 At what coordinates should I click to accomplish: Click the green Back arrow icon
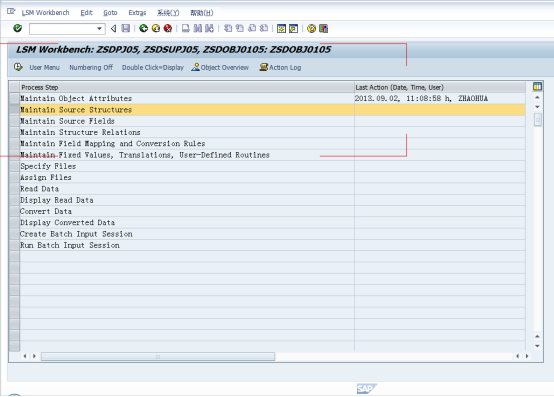pos(143,29)
